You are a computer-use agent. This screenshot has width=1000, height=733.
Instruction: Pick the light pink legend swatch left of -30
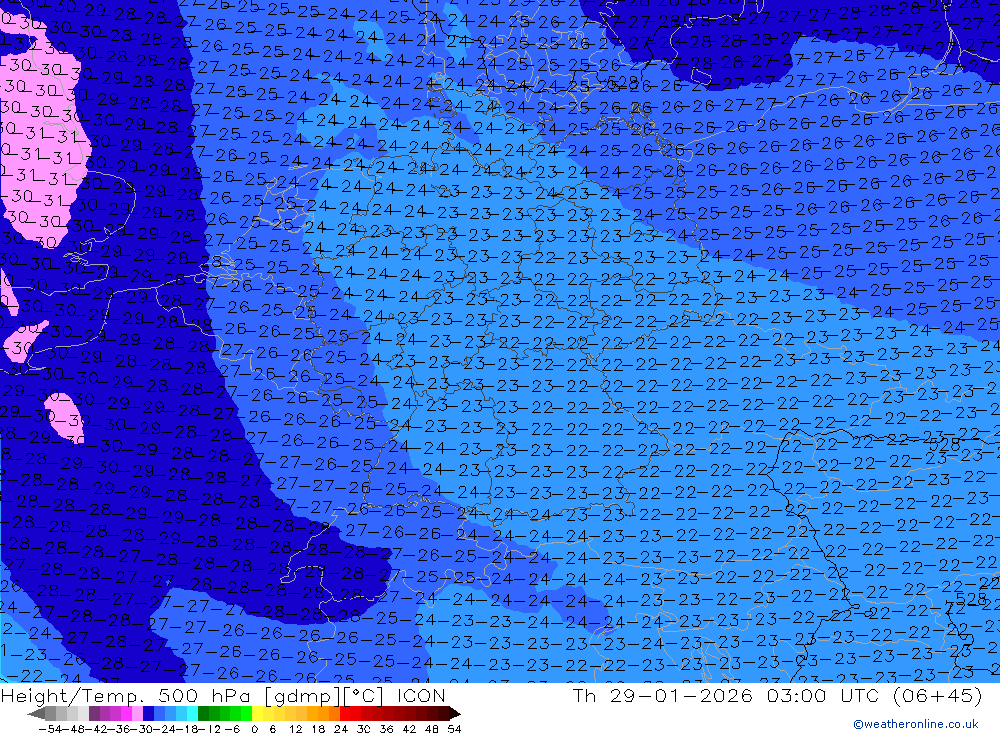pyautogui.click(x=137, y=713)
